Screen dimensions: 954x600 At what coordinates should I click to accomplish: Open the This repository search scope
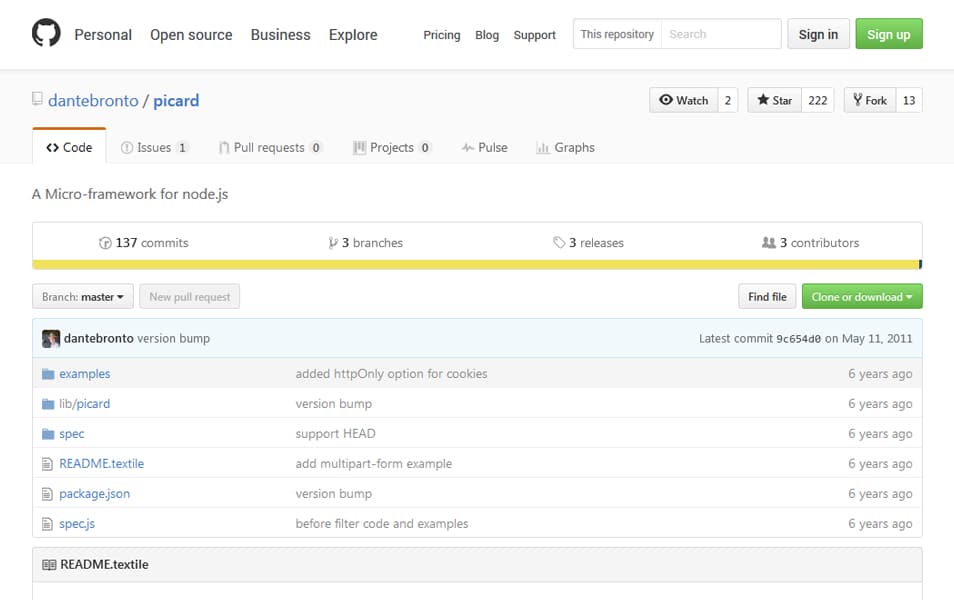pyautogui.click(x=617, y=34)
